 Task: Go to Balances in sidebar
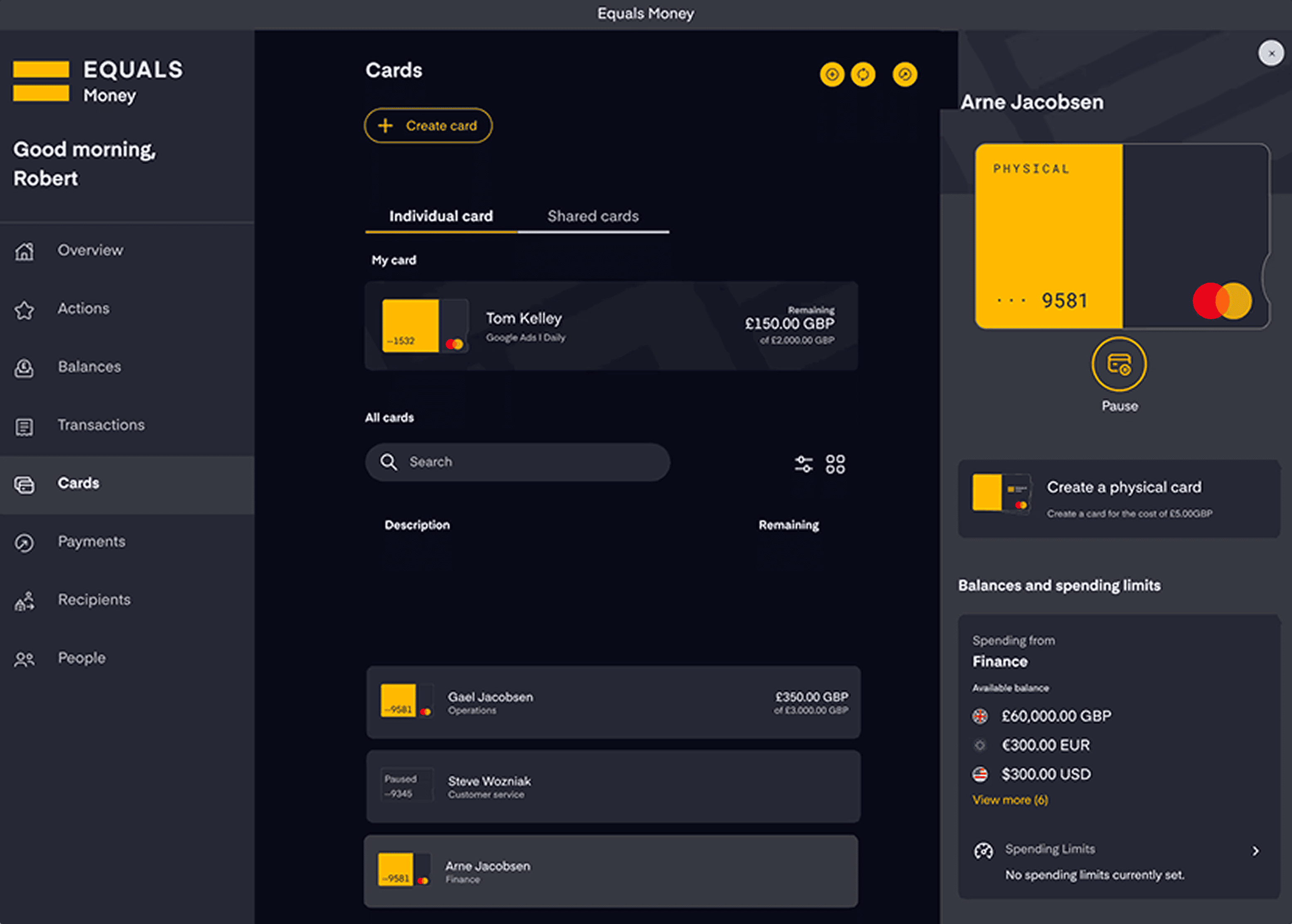pyautogui.click(x=89, y=367)
